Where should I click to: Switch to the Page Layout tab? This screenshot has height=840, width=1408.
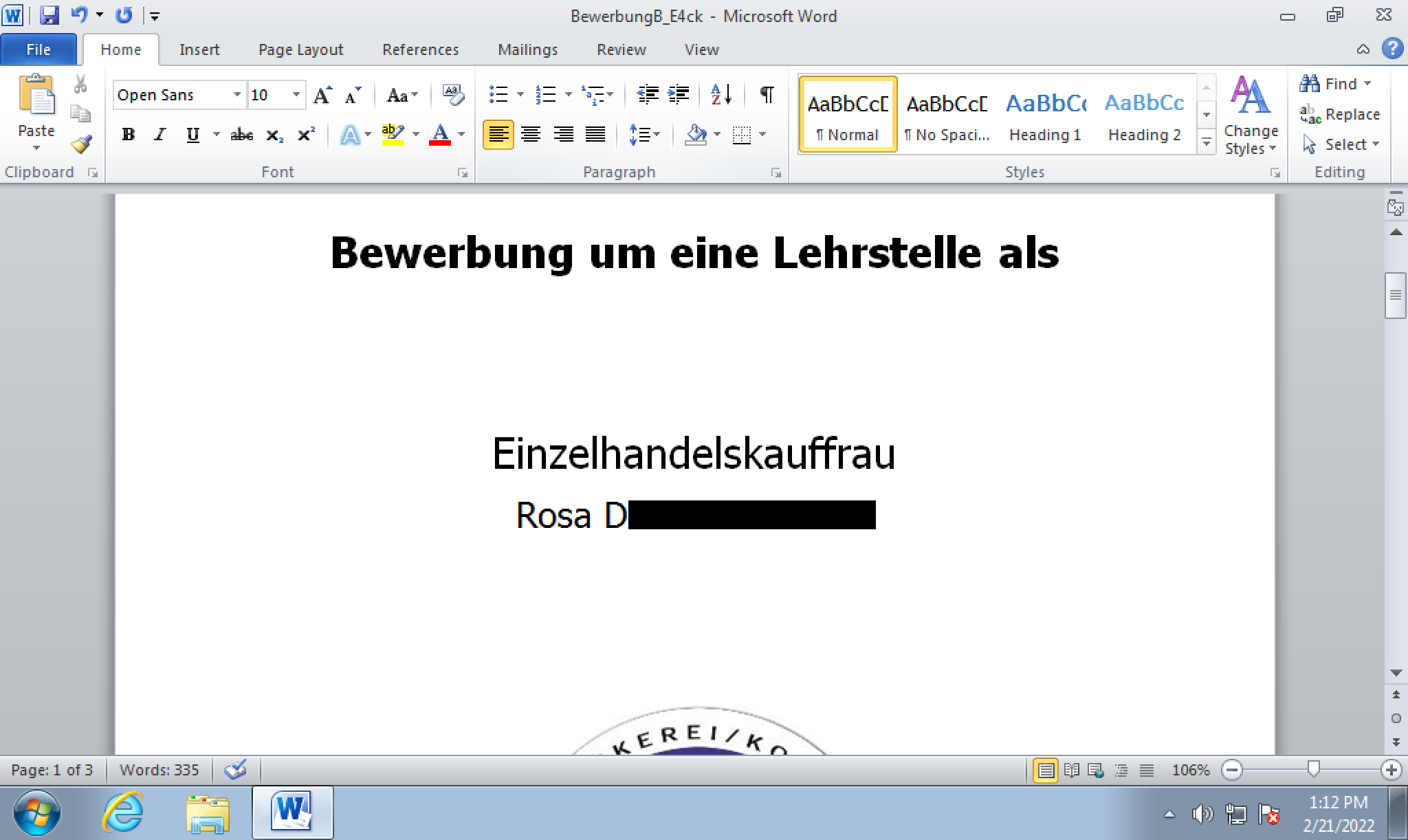tap(300, 49)
